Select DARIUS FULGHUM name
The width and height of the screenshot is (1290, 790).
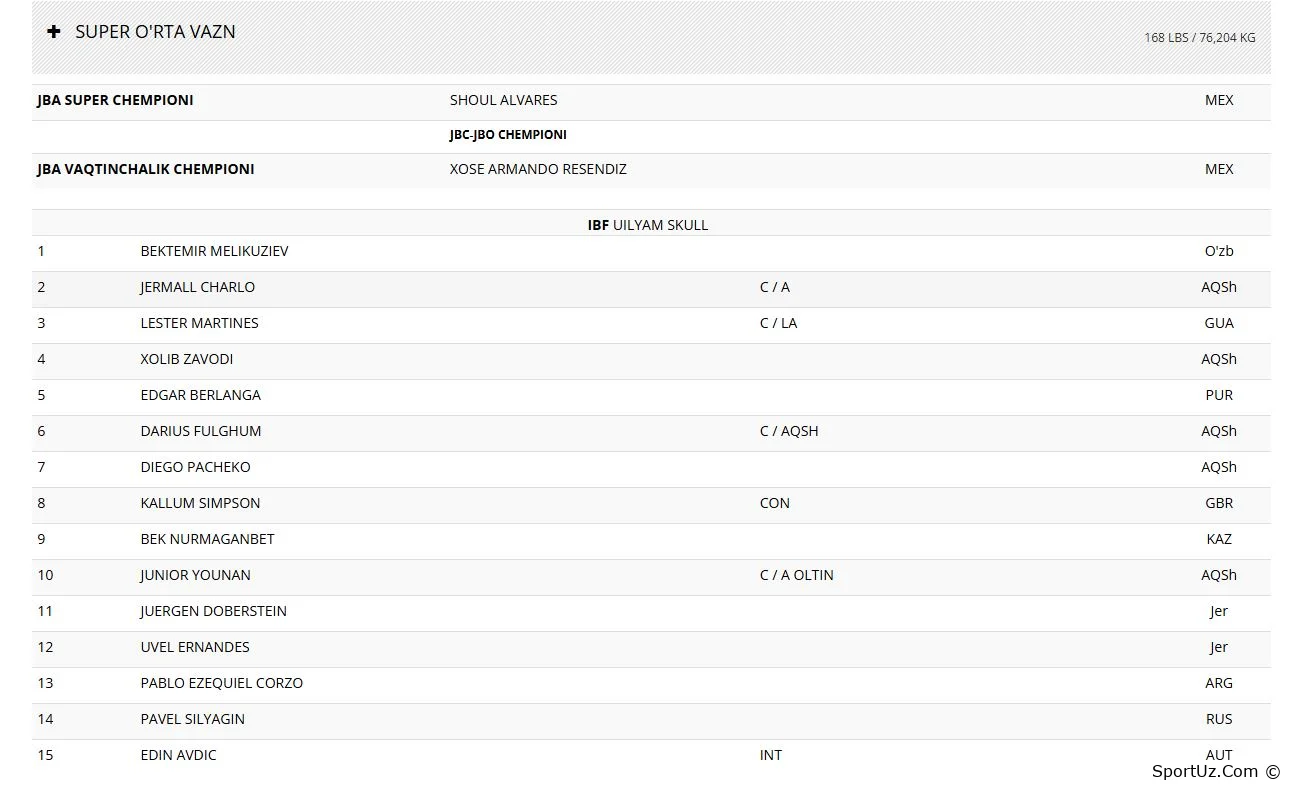pyautogui.click(x=201, y=431)
